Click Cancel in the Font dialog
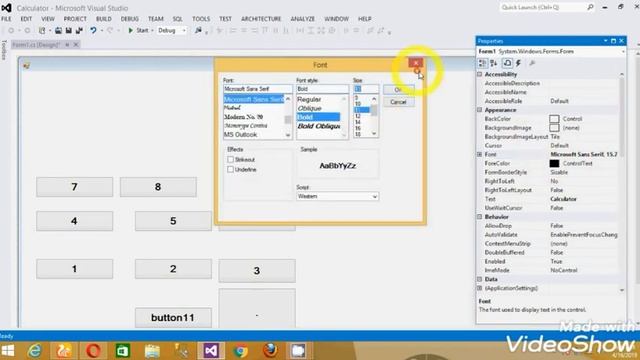Screen dimensions: 640x360 (398, 102)
